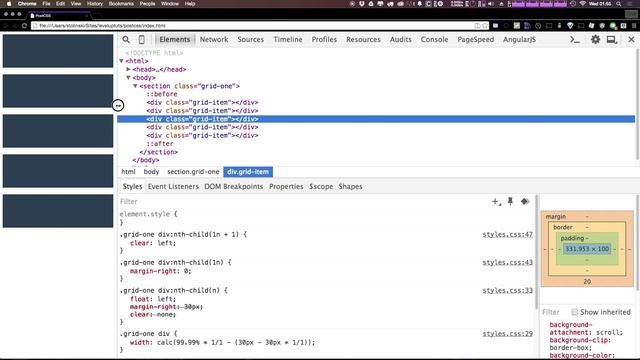The width and height of the screenshot is (640, 360).
Task: Select the highlighted grid-item div row
Action: [x=376, y=119]
